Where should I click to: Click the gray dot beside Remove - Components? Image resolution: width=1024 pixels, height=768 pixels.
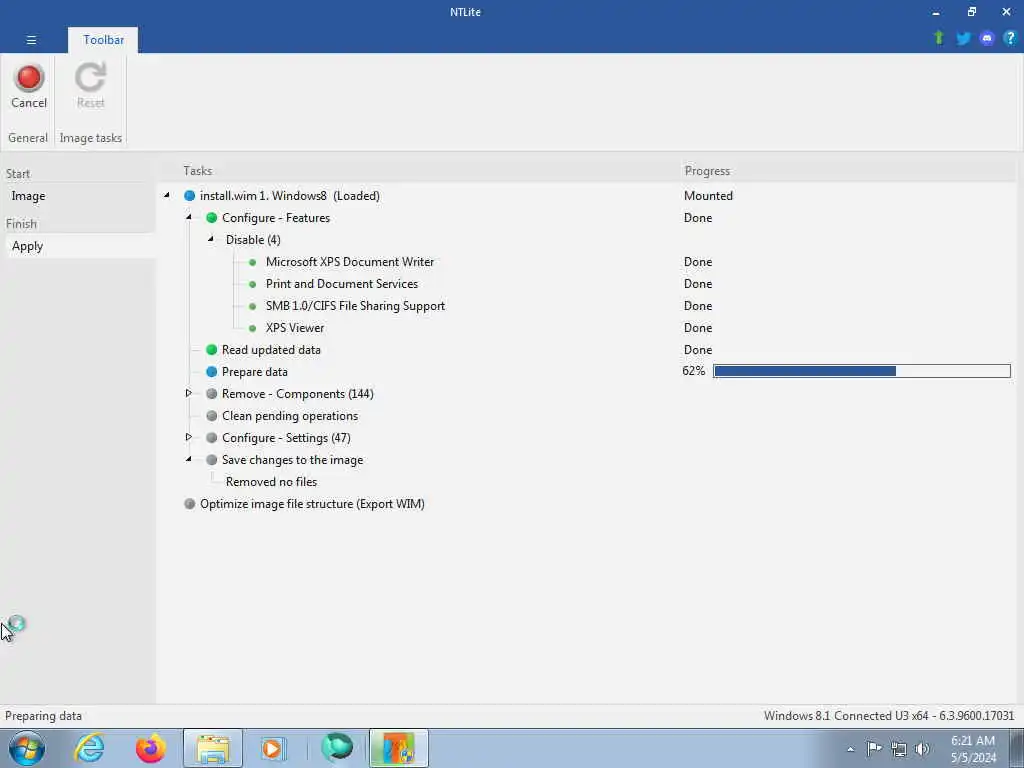[212, 394]
